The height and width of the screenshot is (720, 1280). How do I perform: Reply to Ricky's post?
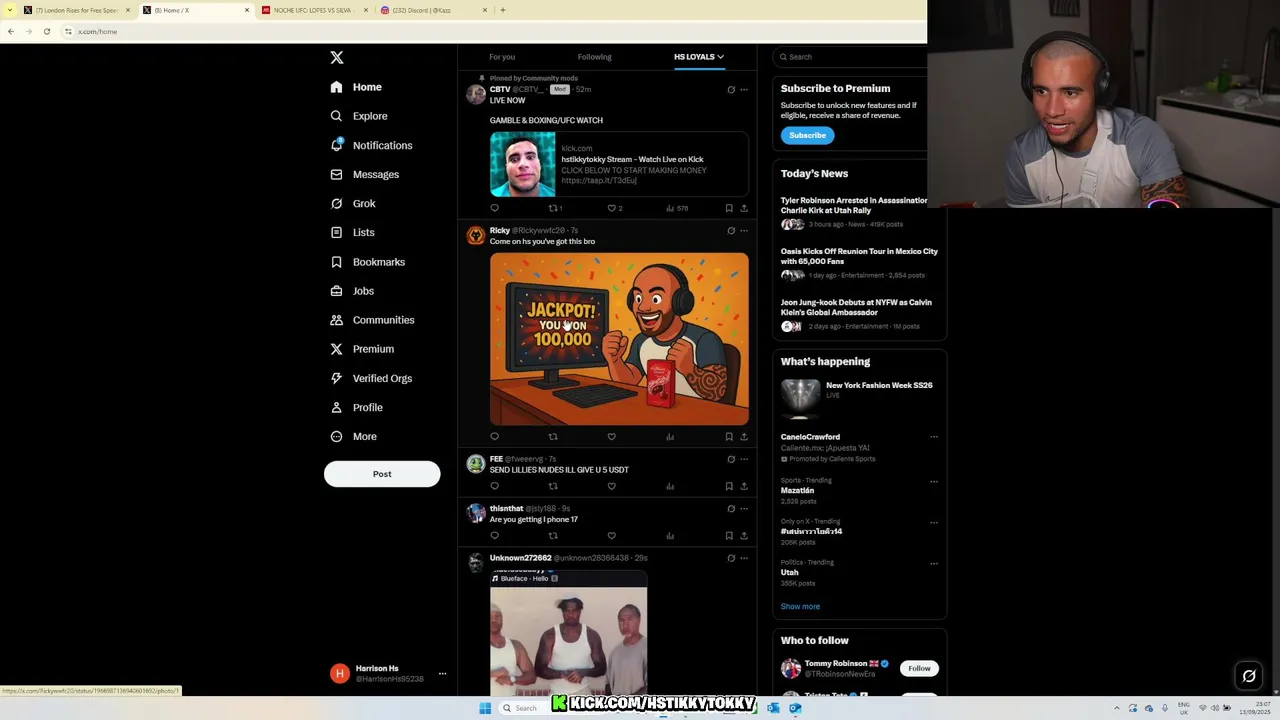tap(494, 437)
